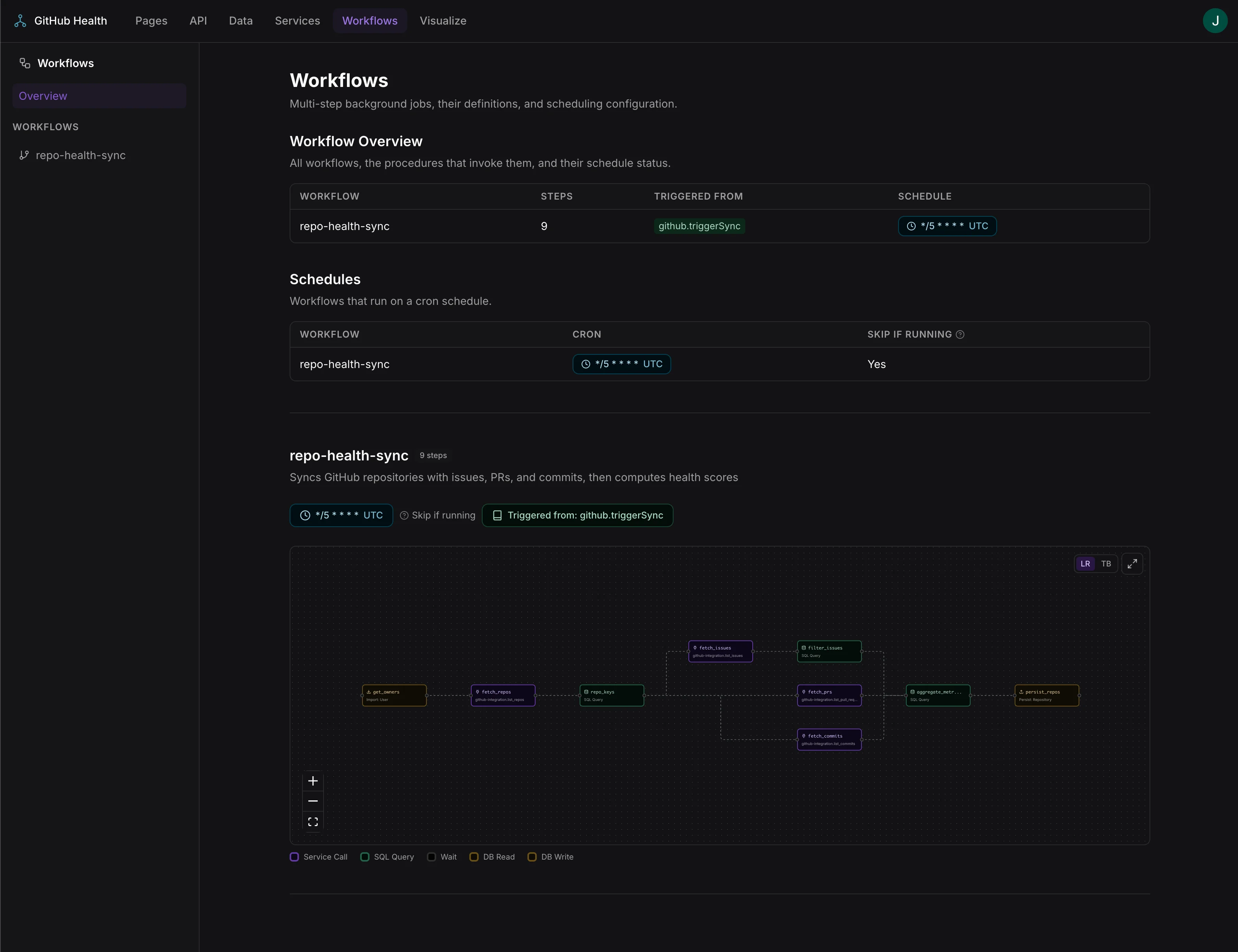Select the repo_keys SQL node
The width and height of the screenshot is (1238, 952).
[x=612, y=695]
